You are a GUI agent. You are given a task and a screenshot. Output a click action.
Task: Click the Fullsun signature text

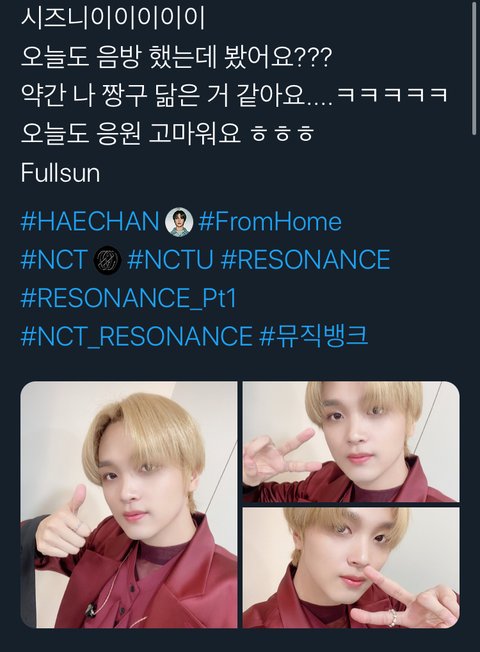click(x=60, y=173)
